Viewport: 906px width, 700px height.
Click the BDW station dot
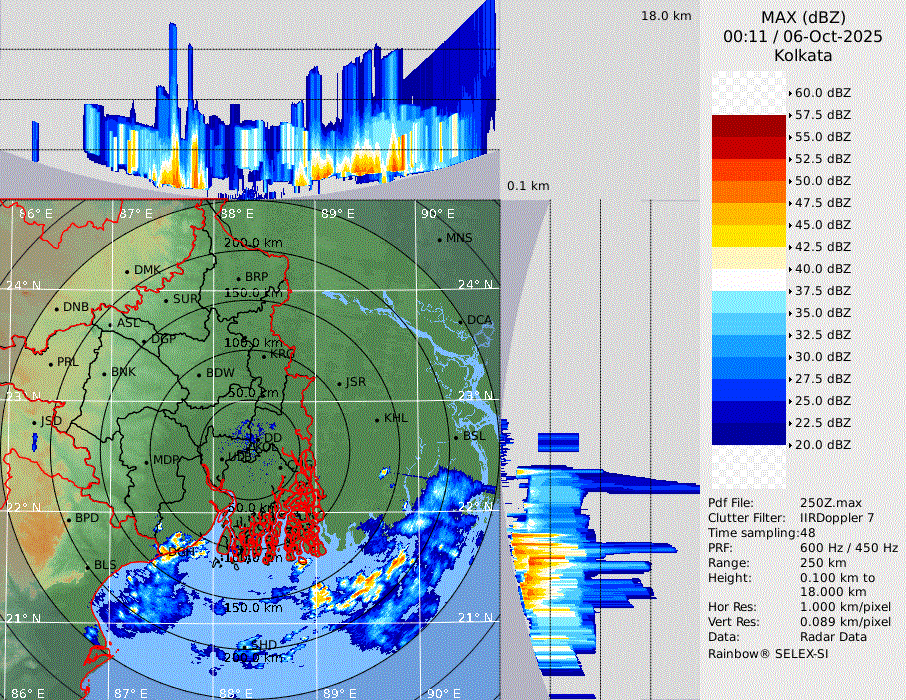[x=199, y=374]
